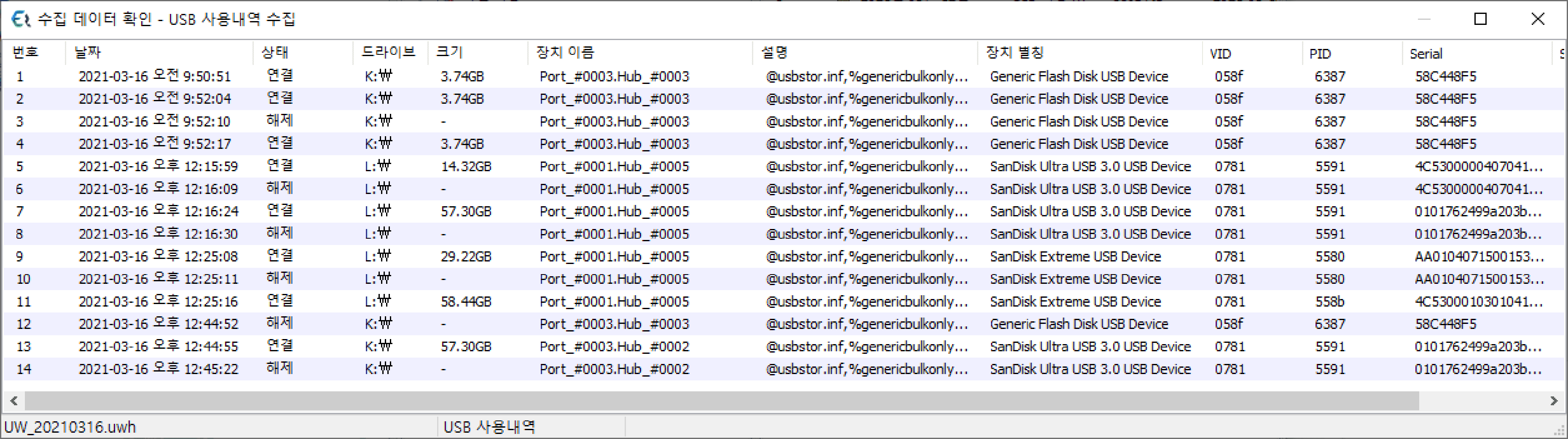Select row with date 오전 9:52:17

tap(784, 144)
